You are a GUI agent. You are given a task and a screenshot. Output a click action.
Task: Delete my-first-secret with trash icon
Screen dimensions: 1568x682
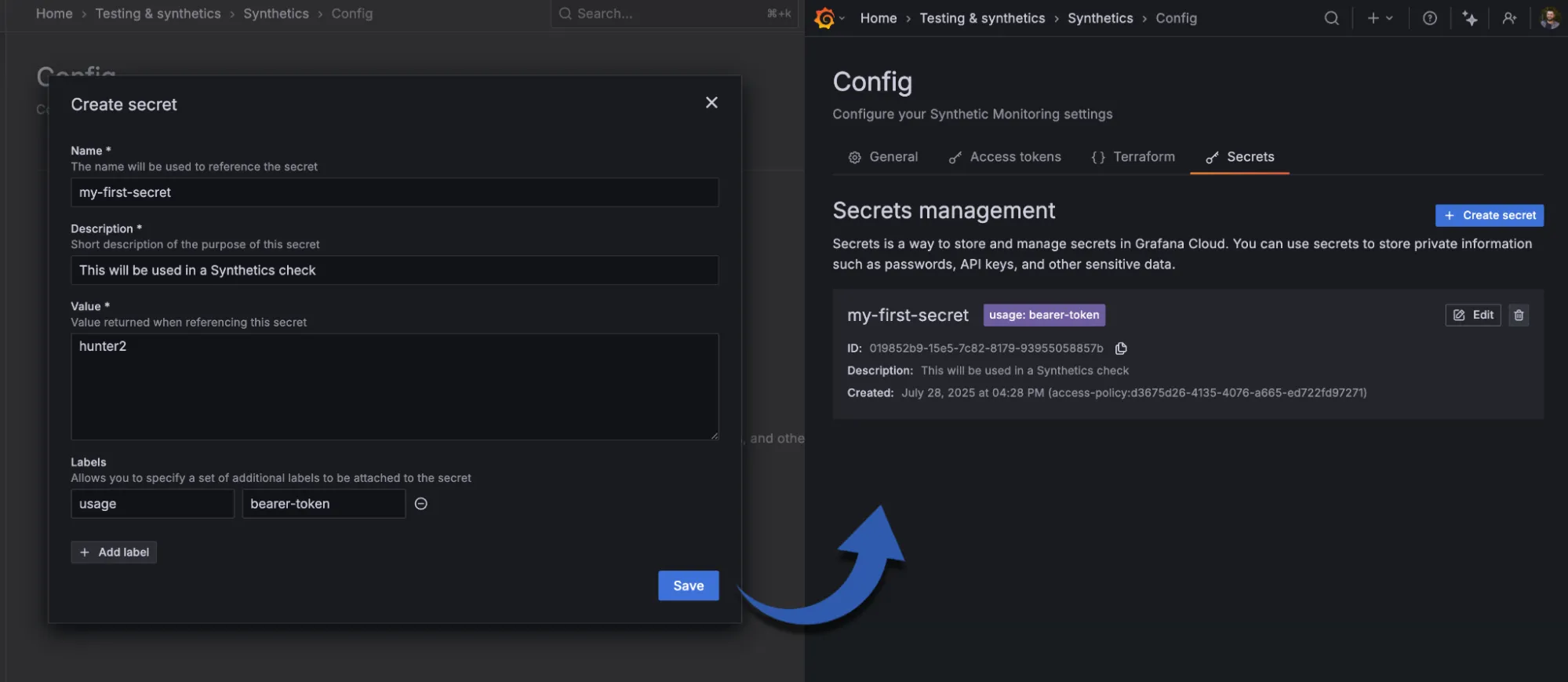1519,315
